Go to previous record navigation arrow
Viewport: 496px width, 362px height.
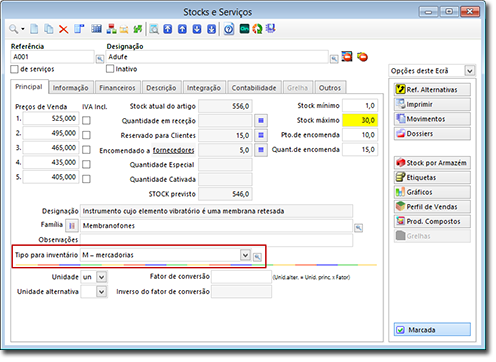point(182,29)
